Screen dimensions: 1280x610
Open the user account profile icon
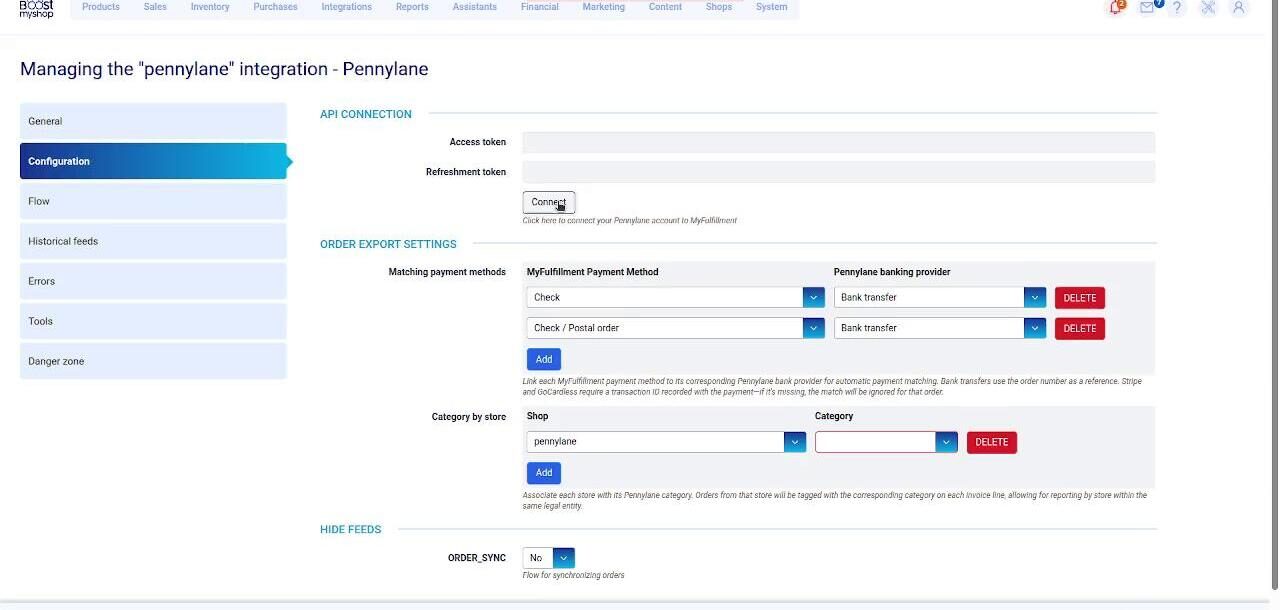point(1239,8)
